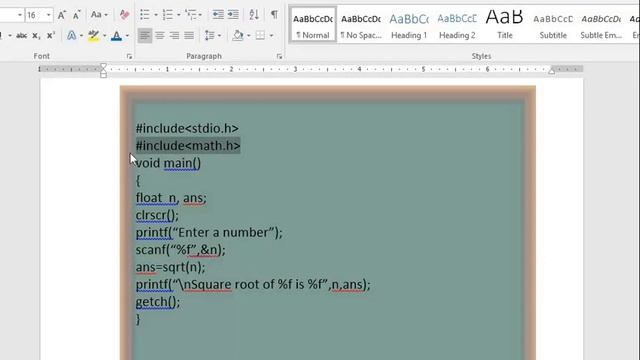Toggle strikethrough formatting

[x=21, y=36]
